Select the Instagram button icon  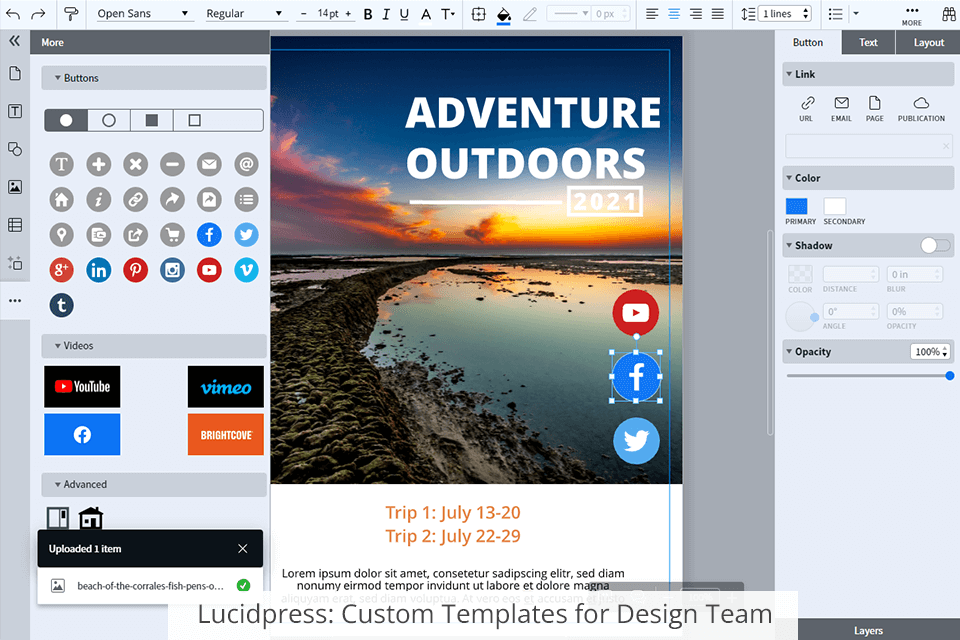coord(173,270)
